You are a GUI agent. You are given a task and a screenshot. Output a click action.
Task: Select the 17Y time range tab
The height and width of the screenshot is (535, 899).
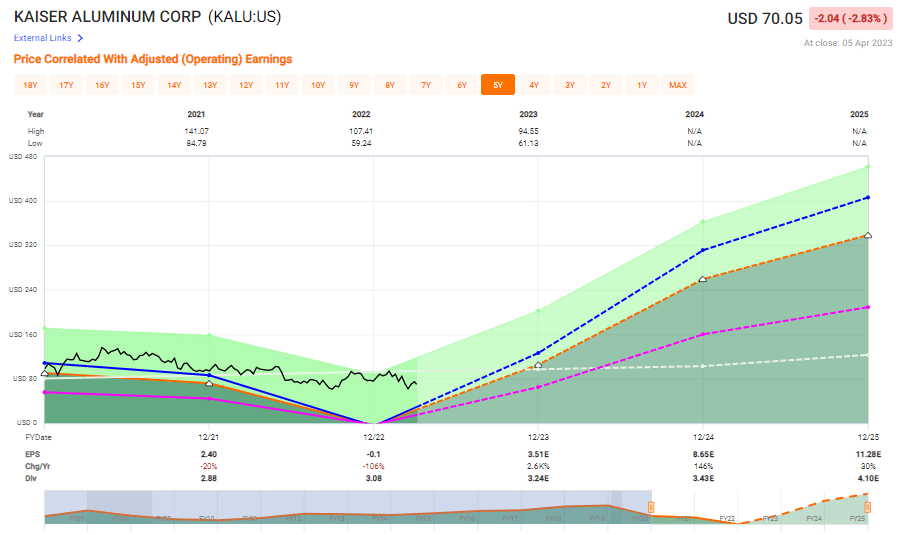coord(67,85)
